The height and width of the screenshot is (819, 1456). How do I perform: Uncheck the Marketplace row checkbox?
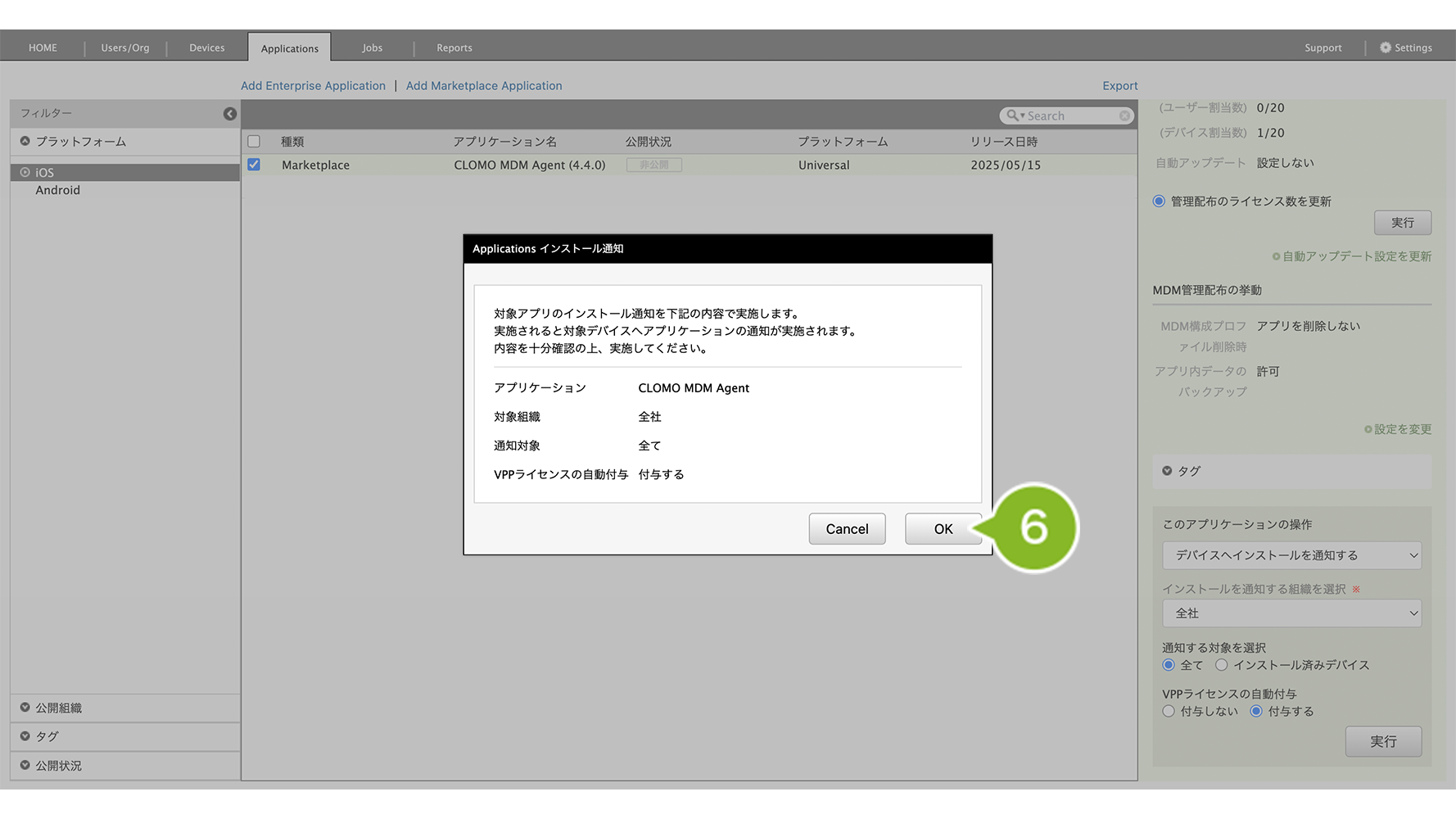254,165
